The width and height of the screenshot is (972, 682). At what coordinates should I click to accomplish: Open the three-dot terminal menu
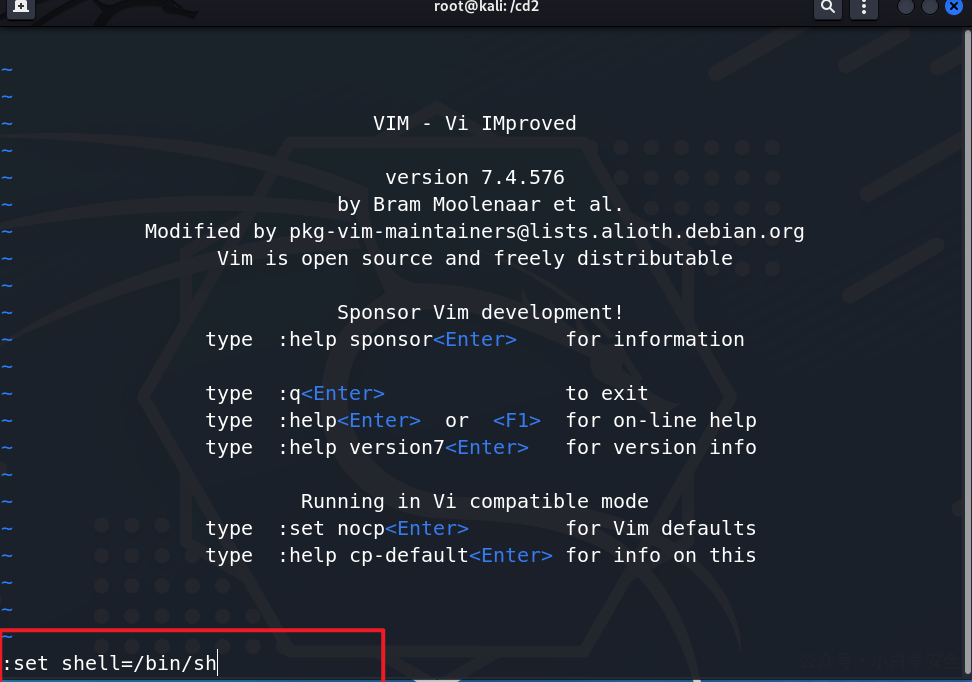864,7
